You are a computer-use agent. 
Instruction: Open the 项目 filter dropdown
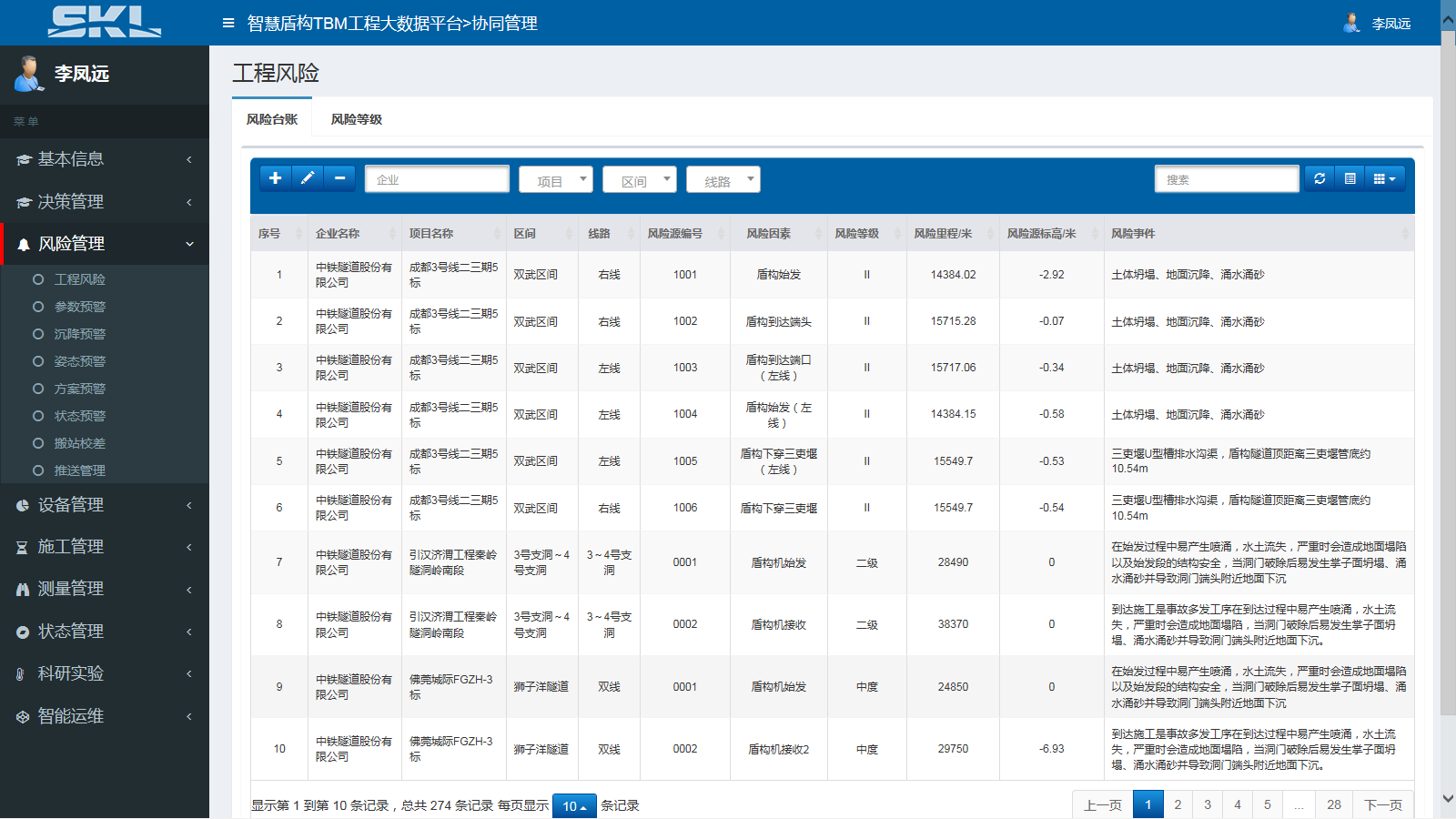tap(556, 179)
